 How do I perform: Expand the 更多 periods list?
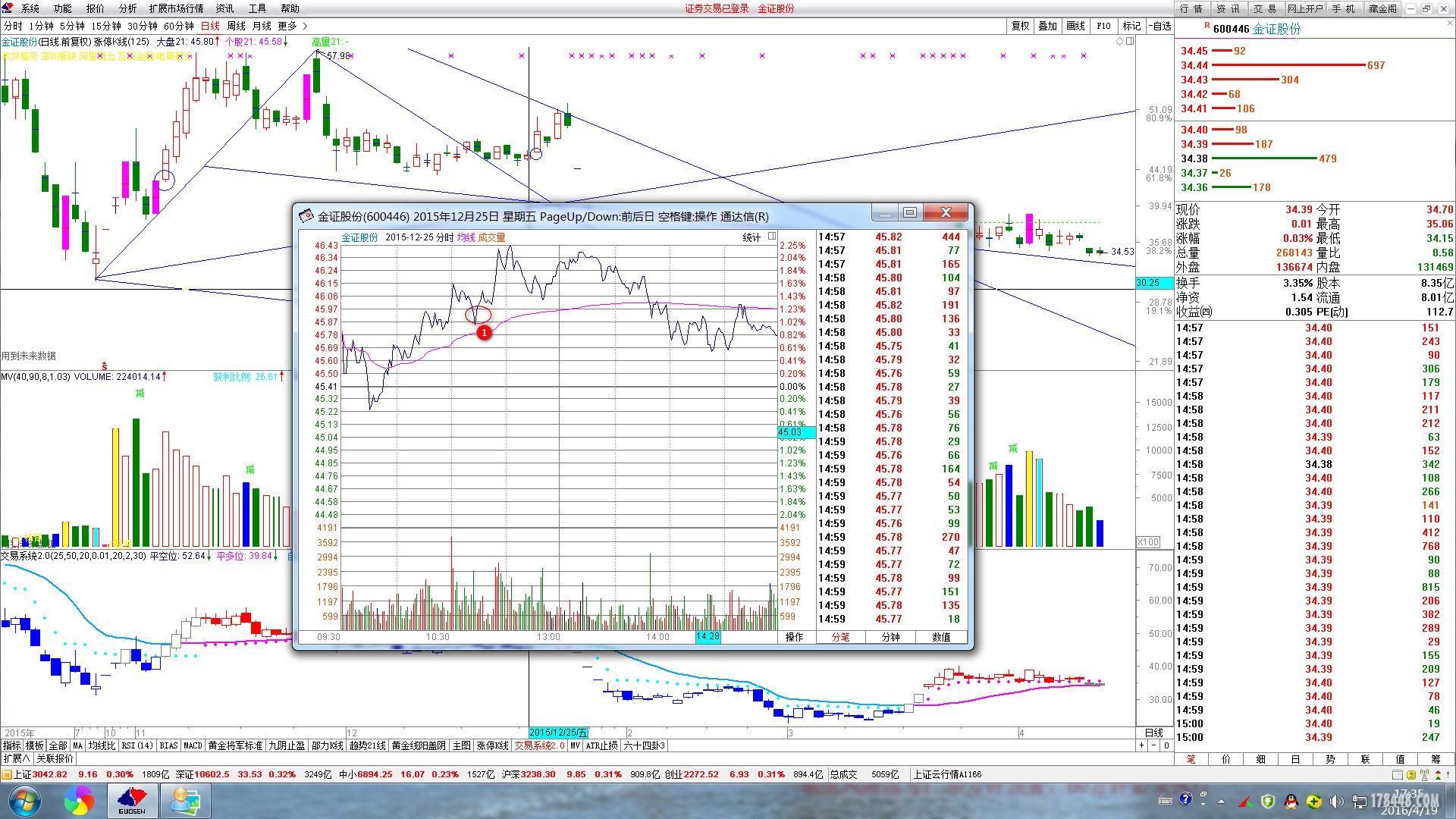292,26
